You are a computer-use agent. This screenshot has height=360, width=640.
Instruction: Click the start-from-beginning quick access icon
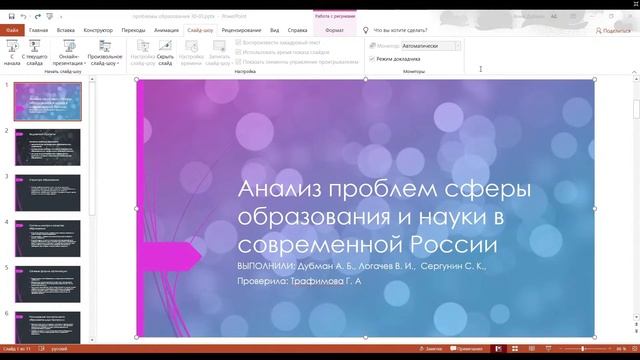click(50, 16)
